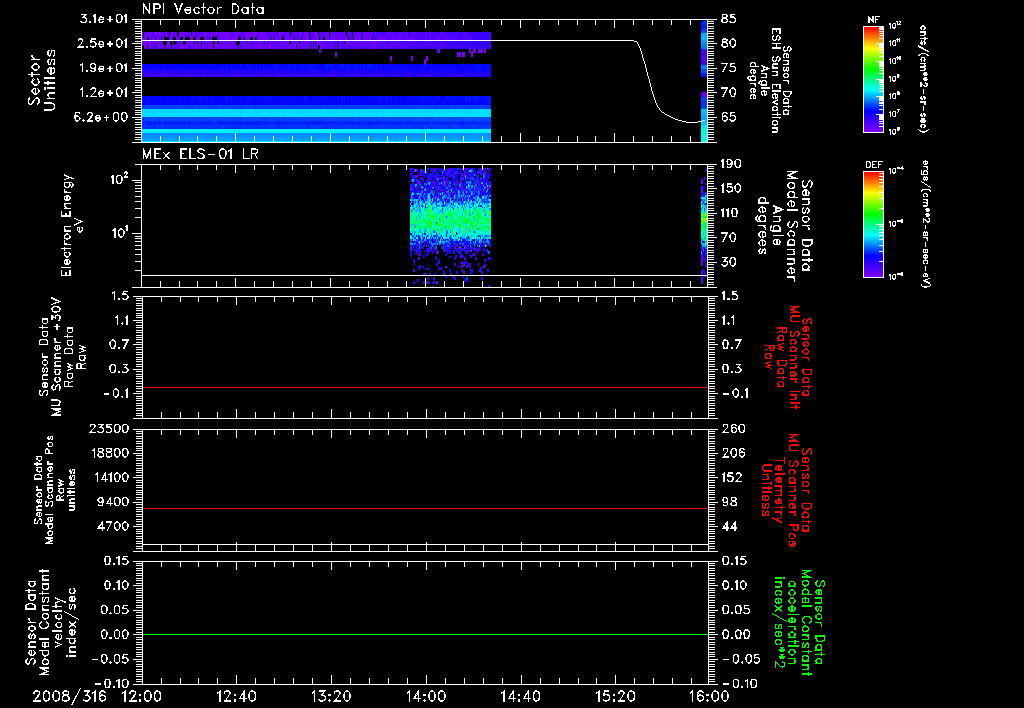Click the red 'MU Scanner Inh Raw Data' title
Screen dimensions: 1024x708
pos(788,357)
